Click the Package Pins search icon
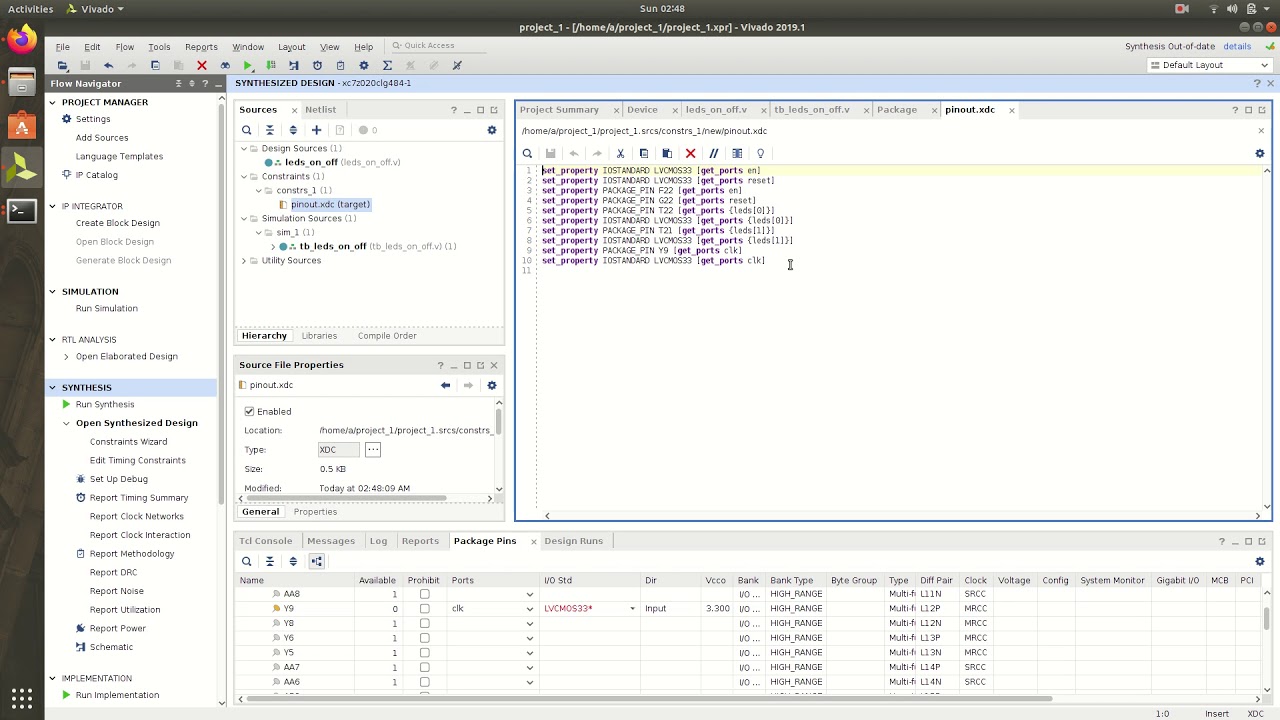The image size is (1280, 720). [246, 561]
